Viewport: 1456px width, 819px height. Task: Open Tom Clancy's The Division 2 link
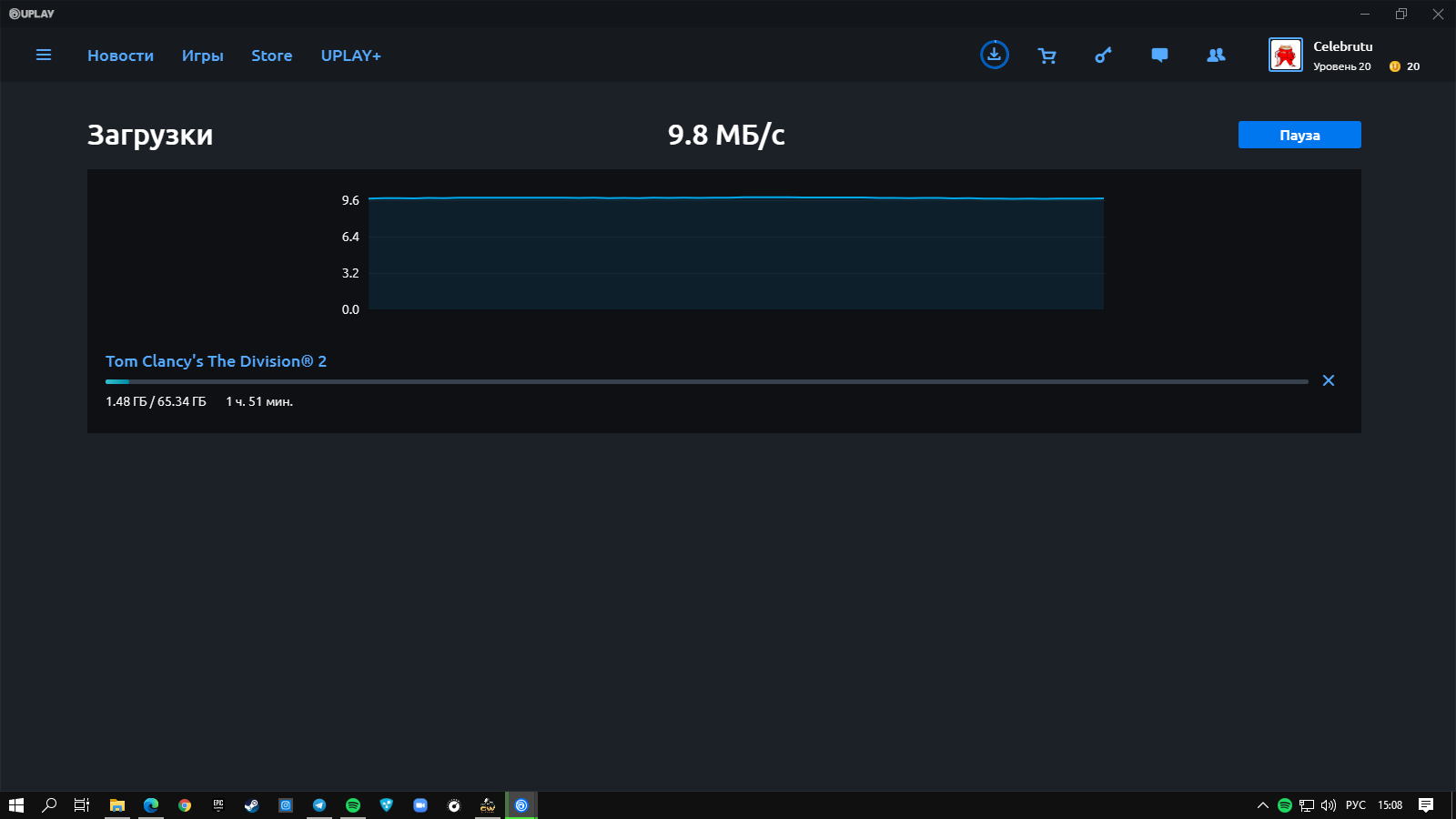point(216,361)
